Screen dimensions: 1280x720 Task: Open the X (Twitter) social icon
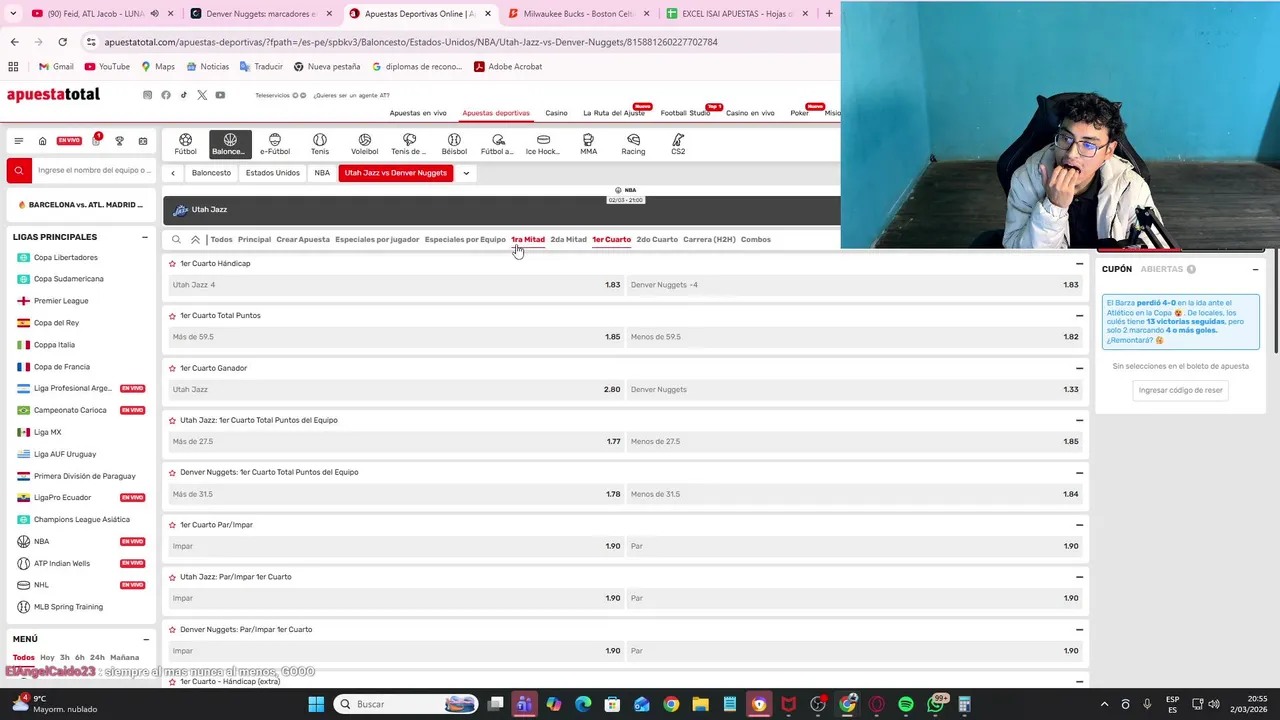point(202,95)
